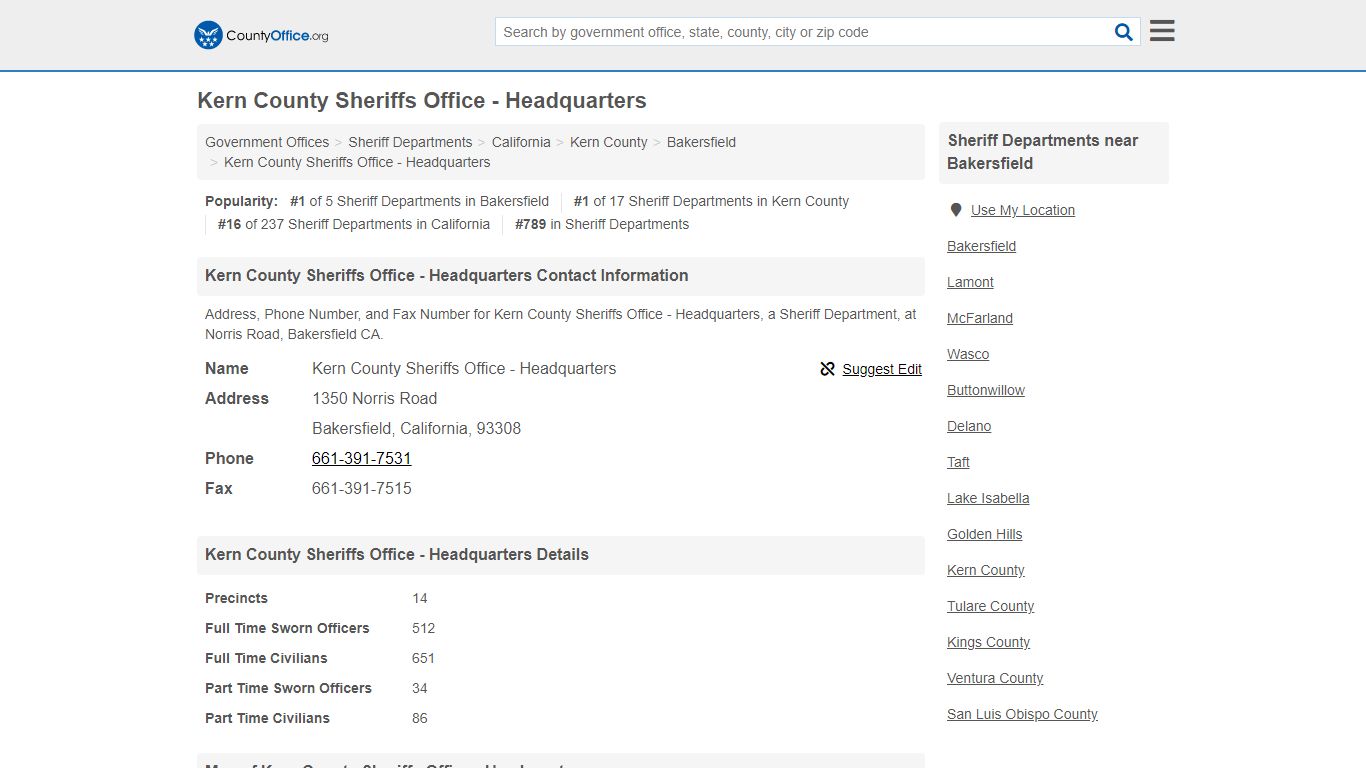Screen dimensions: 1366x768
Task: Open the Bakersfield breadcrumb link
Action: coord(701,142)
